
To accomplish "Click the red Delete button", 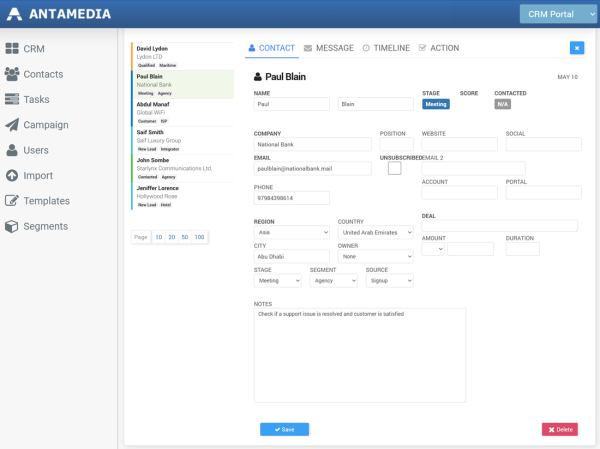I will (x=559, y=429).
